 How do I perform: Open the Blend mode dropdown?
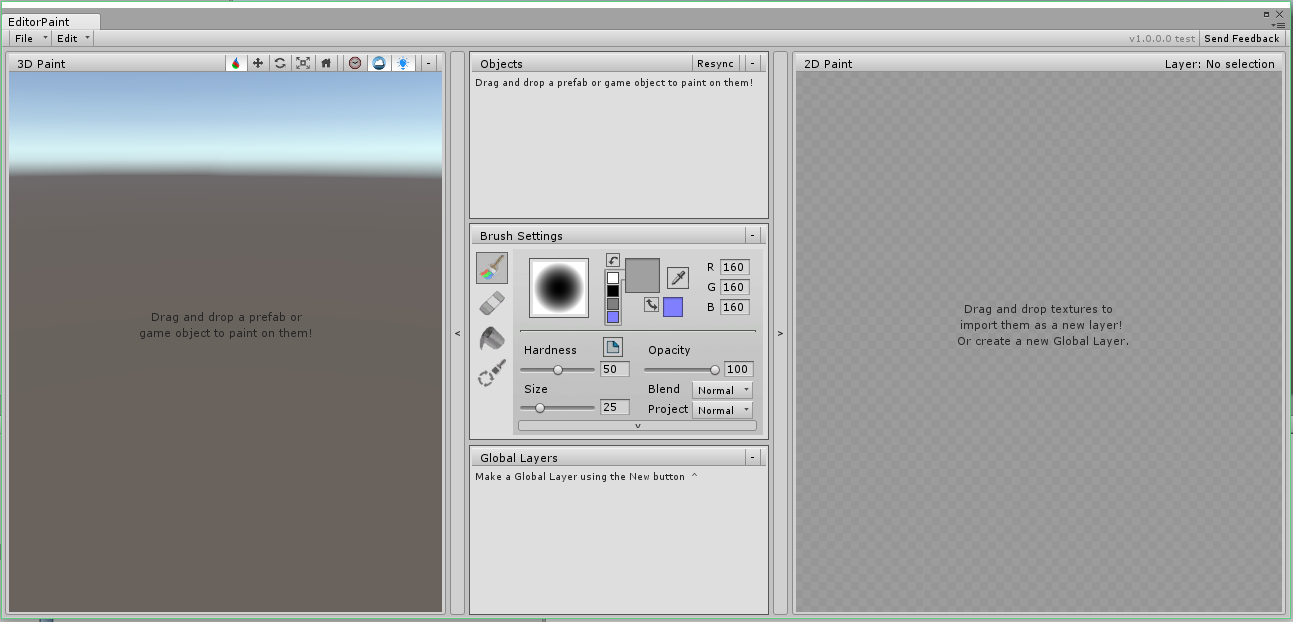point(722,390)
